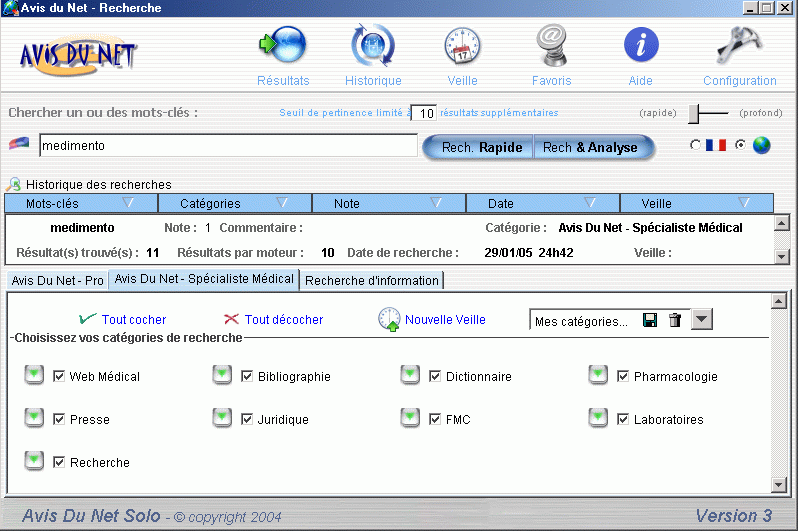Viewport: 798px width, 531px height.
Task: Click the supplementary results number field
Action: [424, 113]
